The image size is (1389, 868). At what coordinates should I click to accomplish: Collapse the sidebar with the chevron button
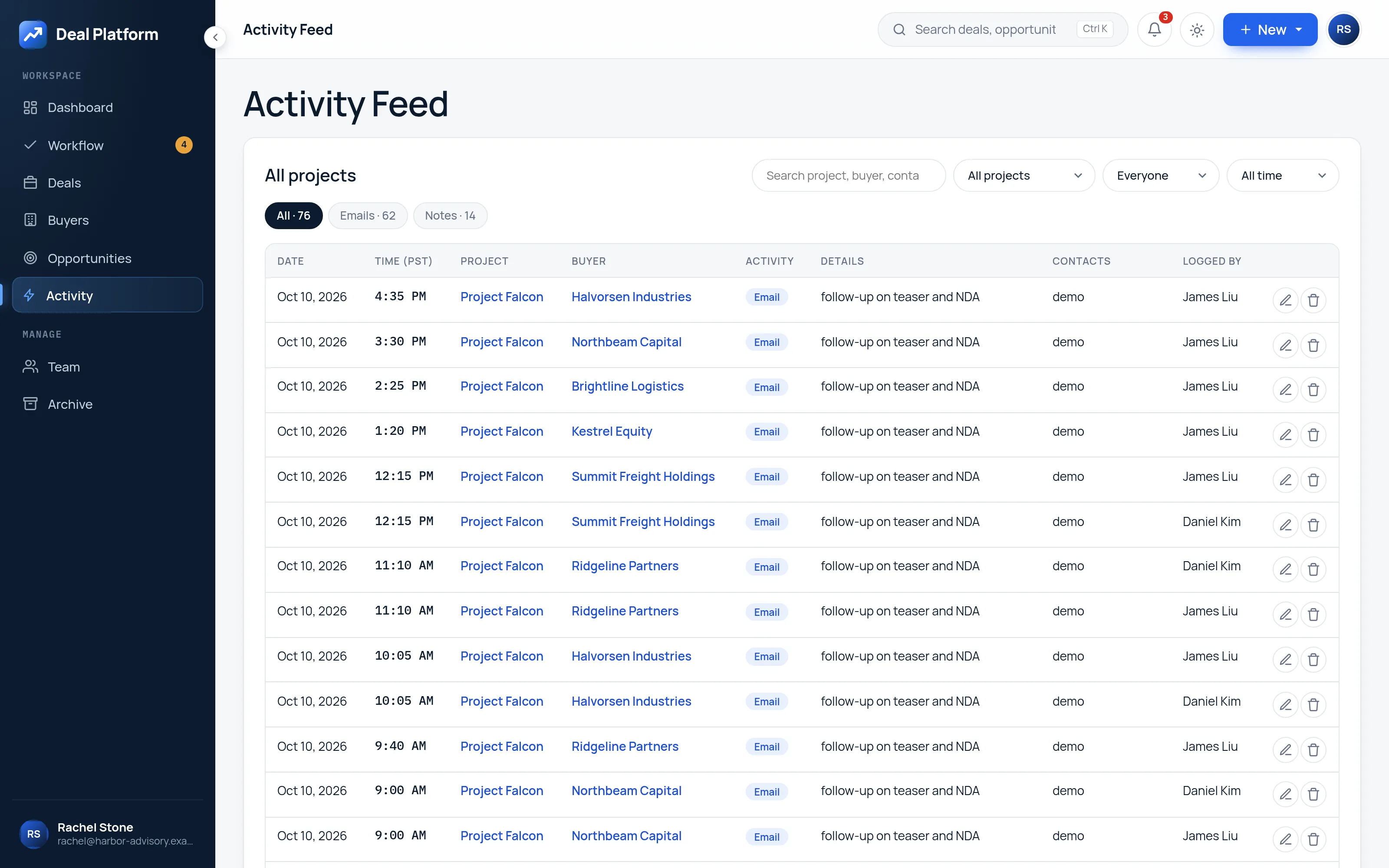pyautogui.click(x=215, y=37)
